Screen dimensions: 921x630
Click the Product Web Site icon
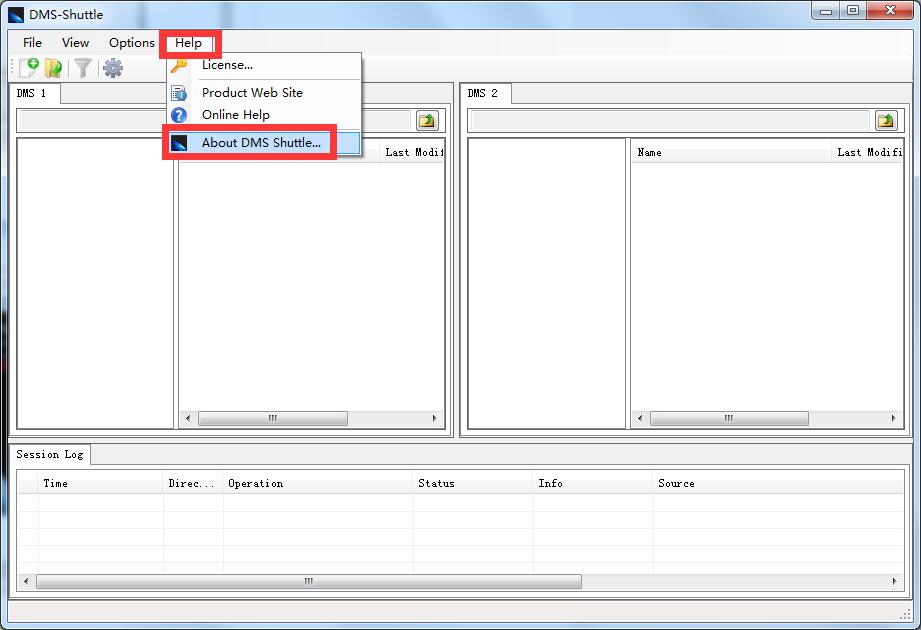[x=179, y=93]
